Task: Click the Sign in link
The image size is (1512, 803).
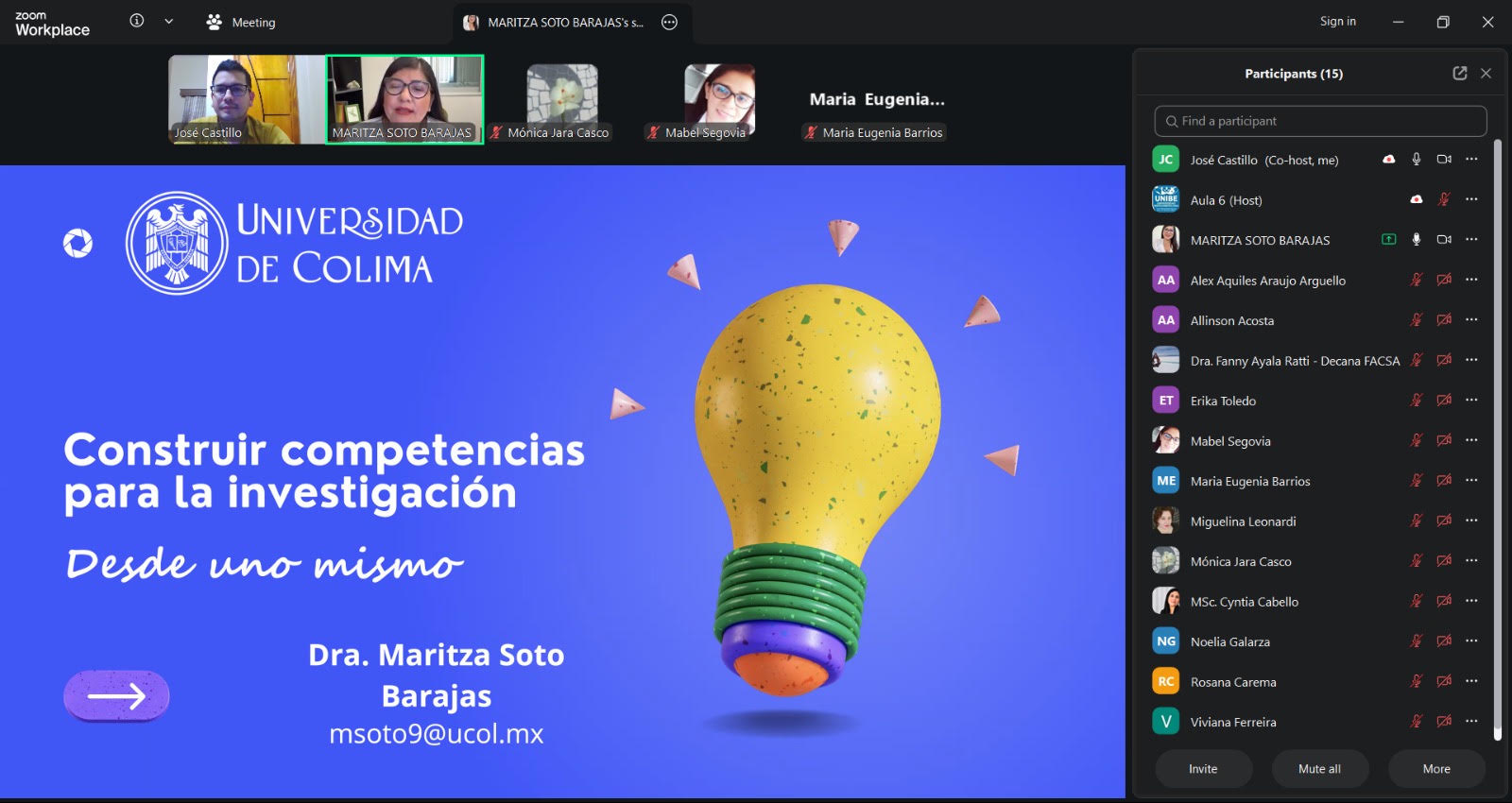Action: coord(1337,21)
